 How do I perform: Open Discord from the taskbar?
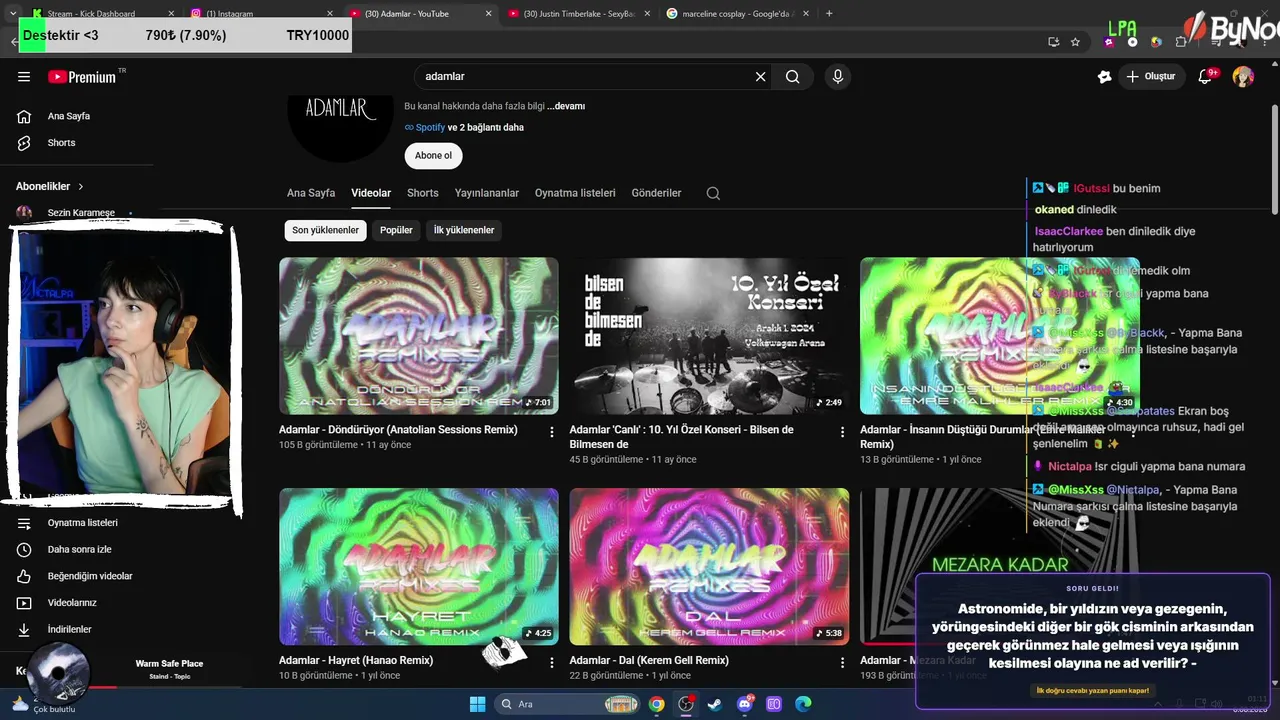(x=744, y=704)
